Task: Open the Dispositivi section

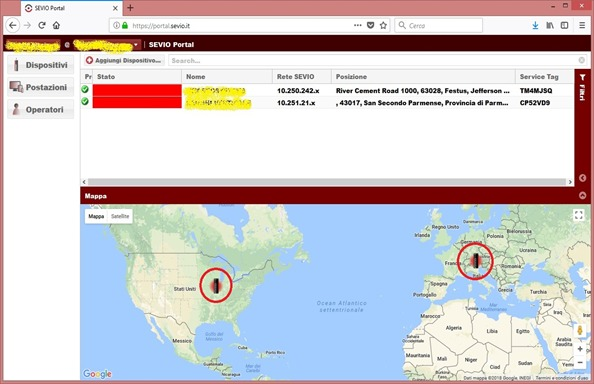Action: (41, 65)
